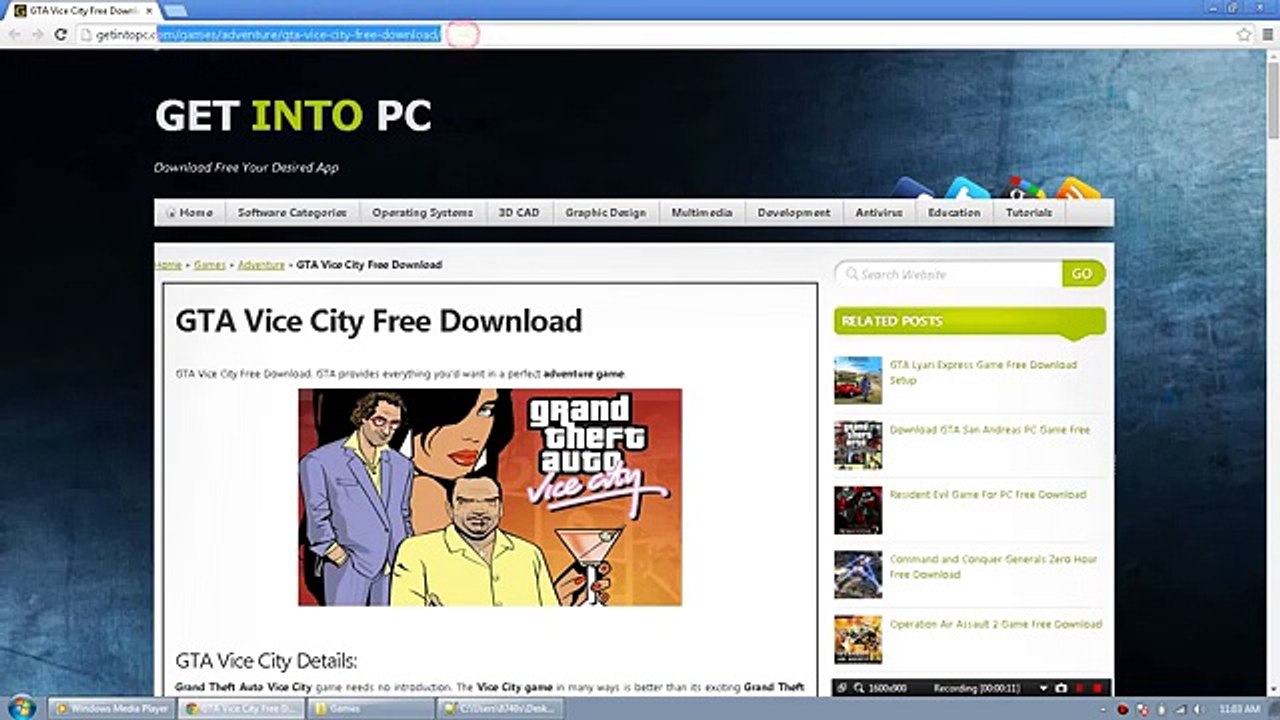This screenshot has width=1280, height=720.
Task: Reload the page with the refresh button
Action: (x=60, y=34)
